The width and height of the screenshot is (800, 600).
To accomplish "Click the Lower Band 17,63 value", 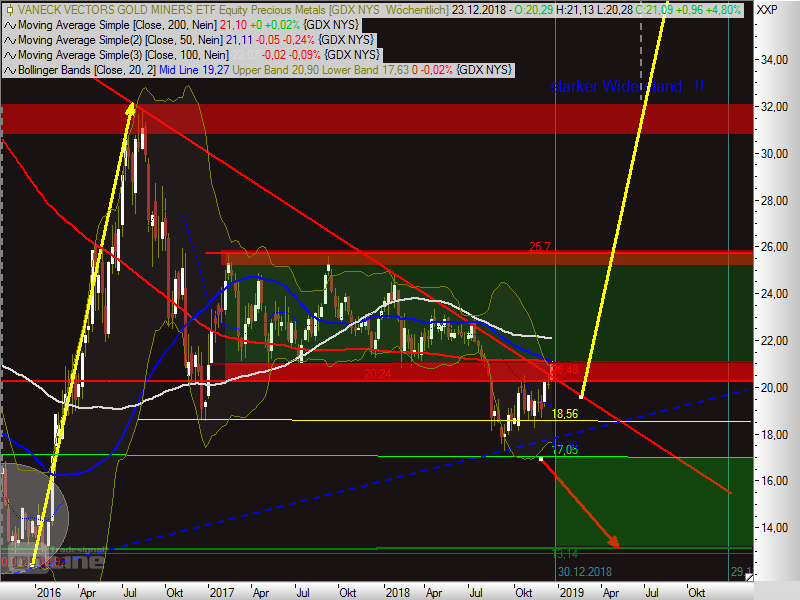I will 365,70.
